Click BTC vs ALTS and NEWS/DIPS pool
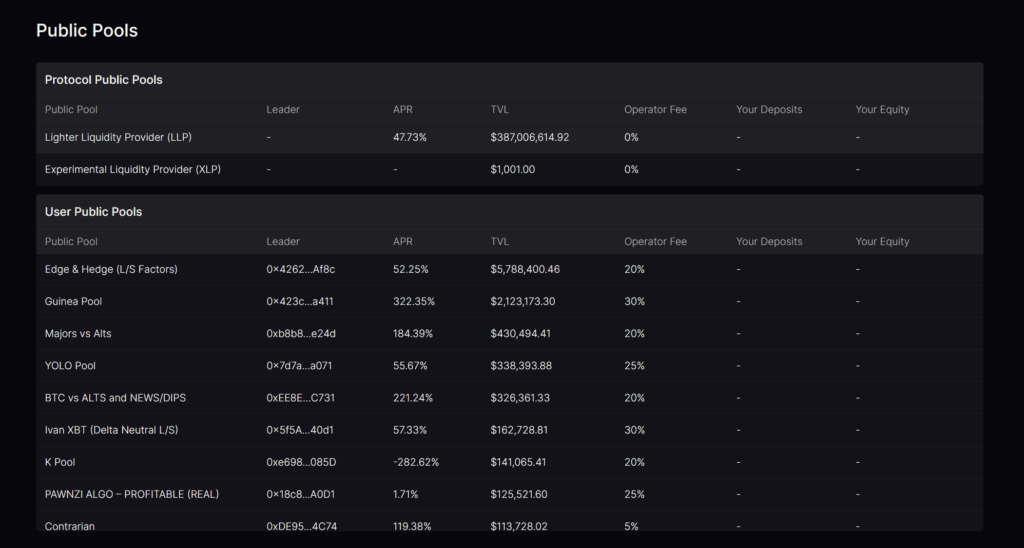 pyautogui.click(x=115, y=397)
